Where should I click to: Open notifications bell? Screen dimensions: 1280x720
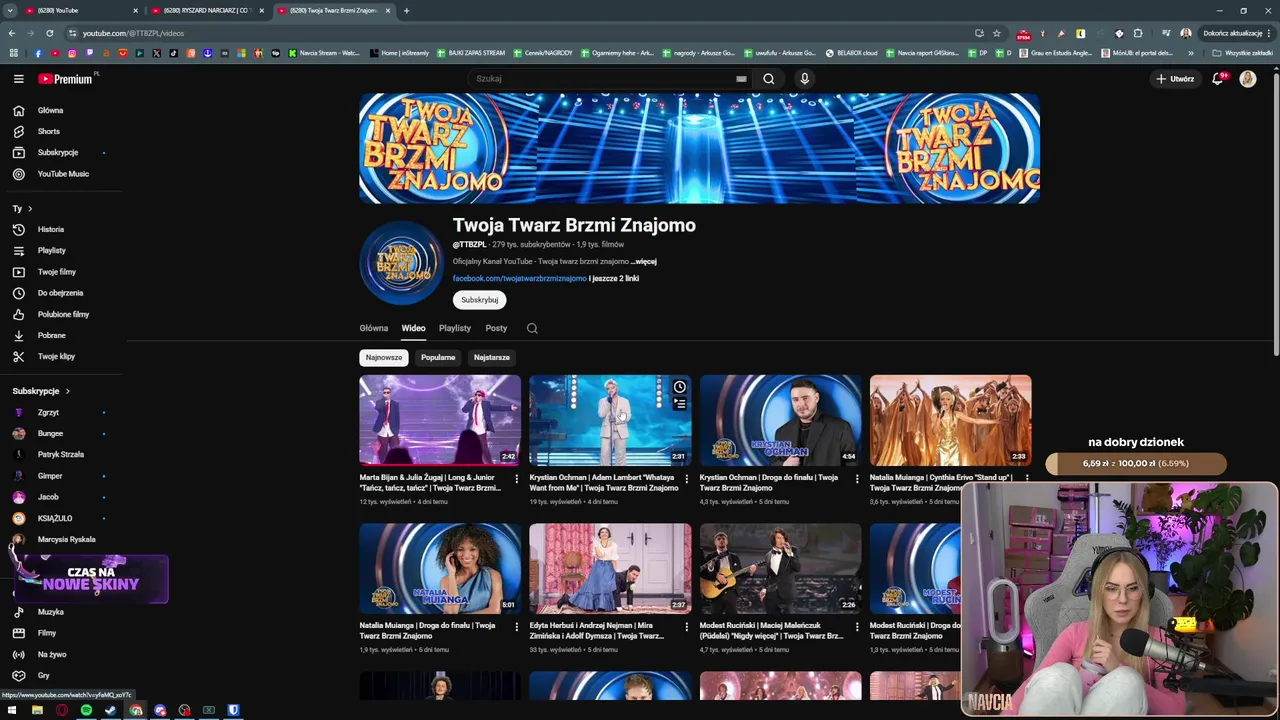coord(1218,78)
